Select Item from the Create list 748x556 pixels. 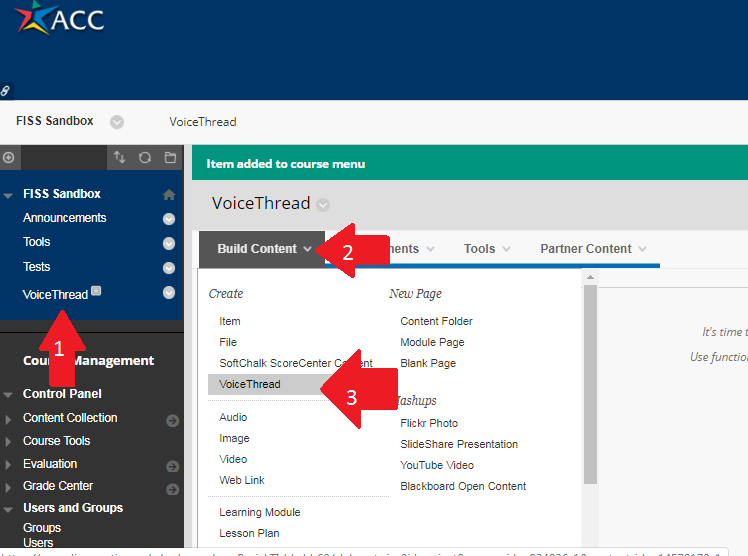click(x=229, y=321)
